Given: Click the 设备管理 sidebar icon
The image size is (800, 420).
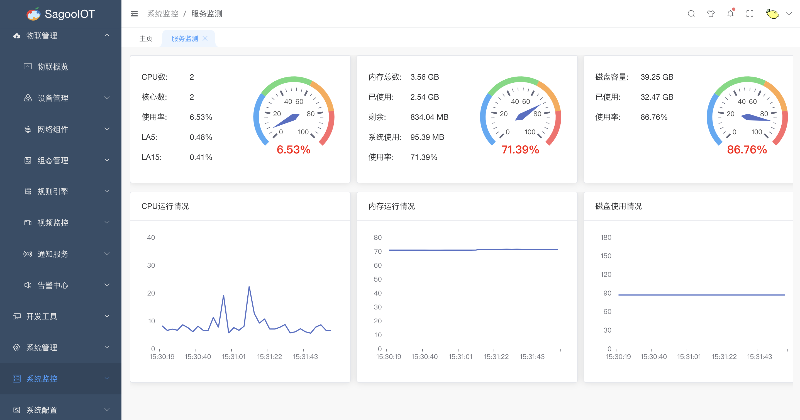Looking at the screenshot, I should 28,97.
